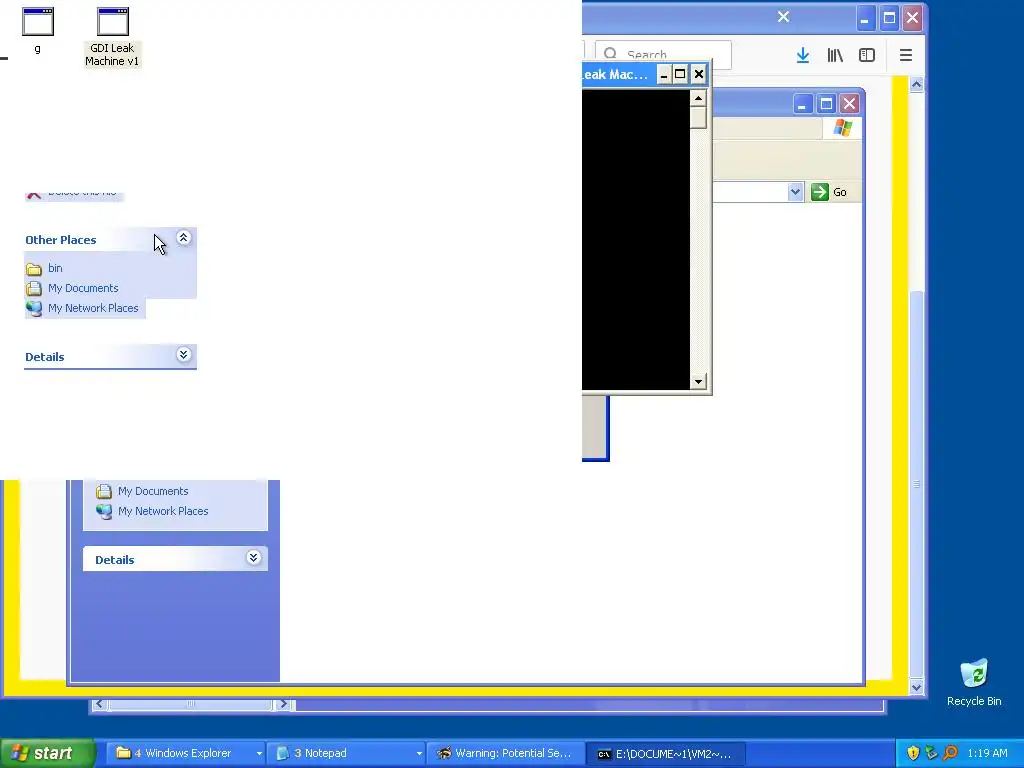
Task: Close the Firefox tab with X
Action: (784, 17)
